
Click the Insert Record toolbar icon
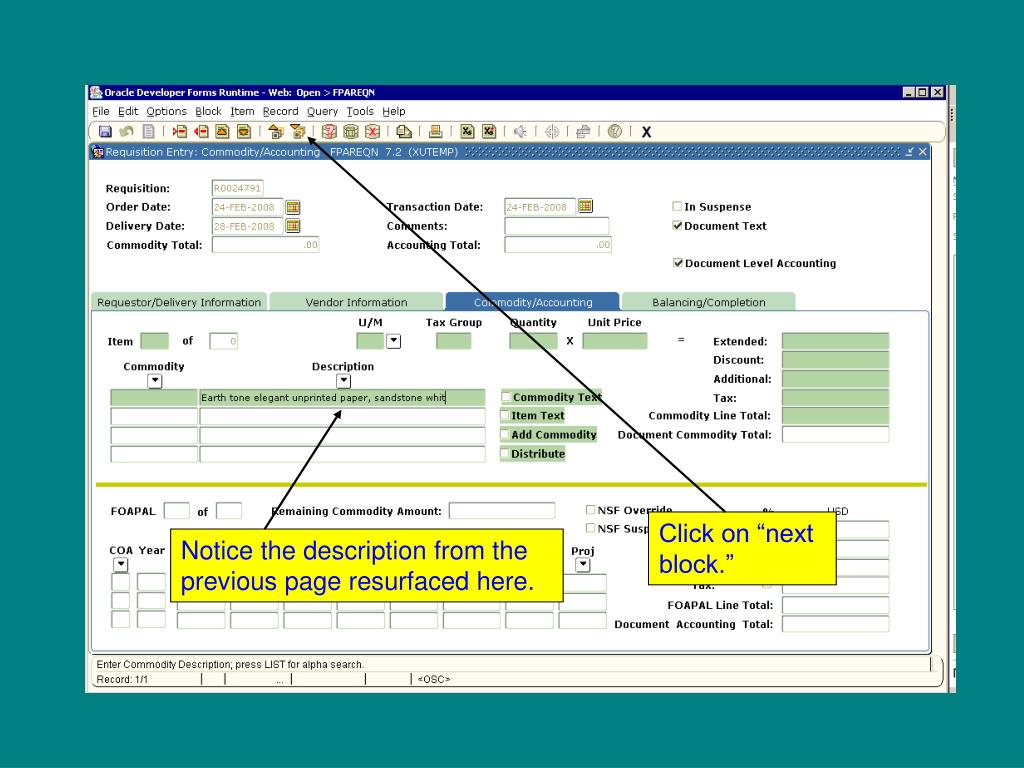180,131
